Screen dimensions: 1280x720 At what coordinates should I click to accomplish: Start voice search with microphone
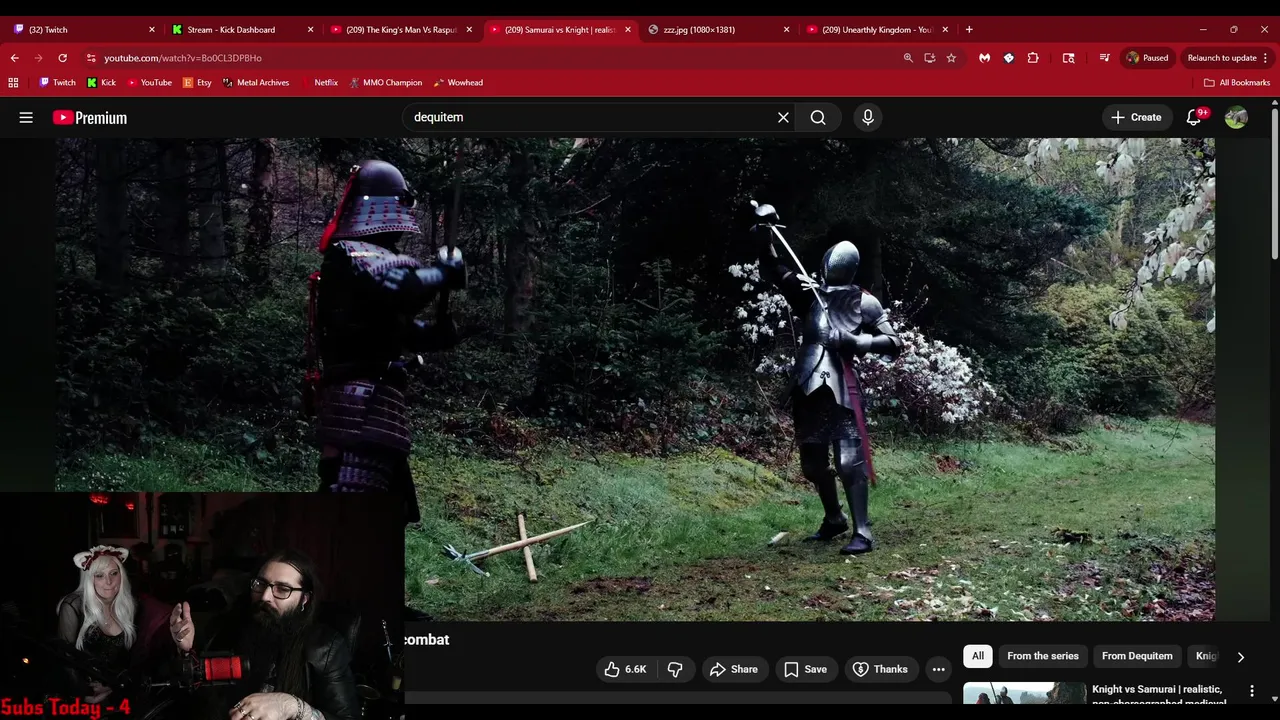(x=868, y=117)
